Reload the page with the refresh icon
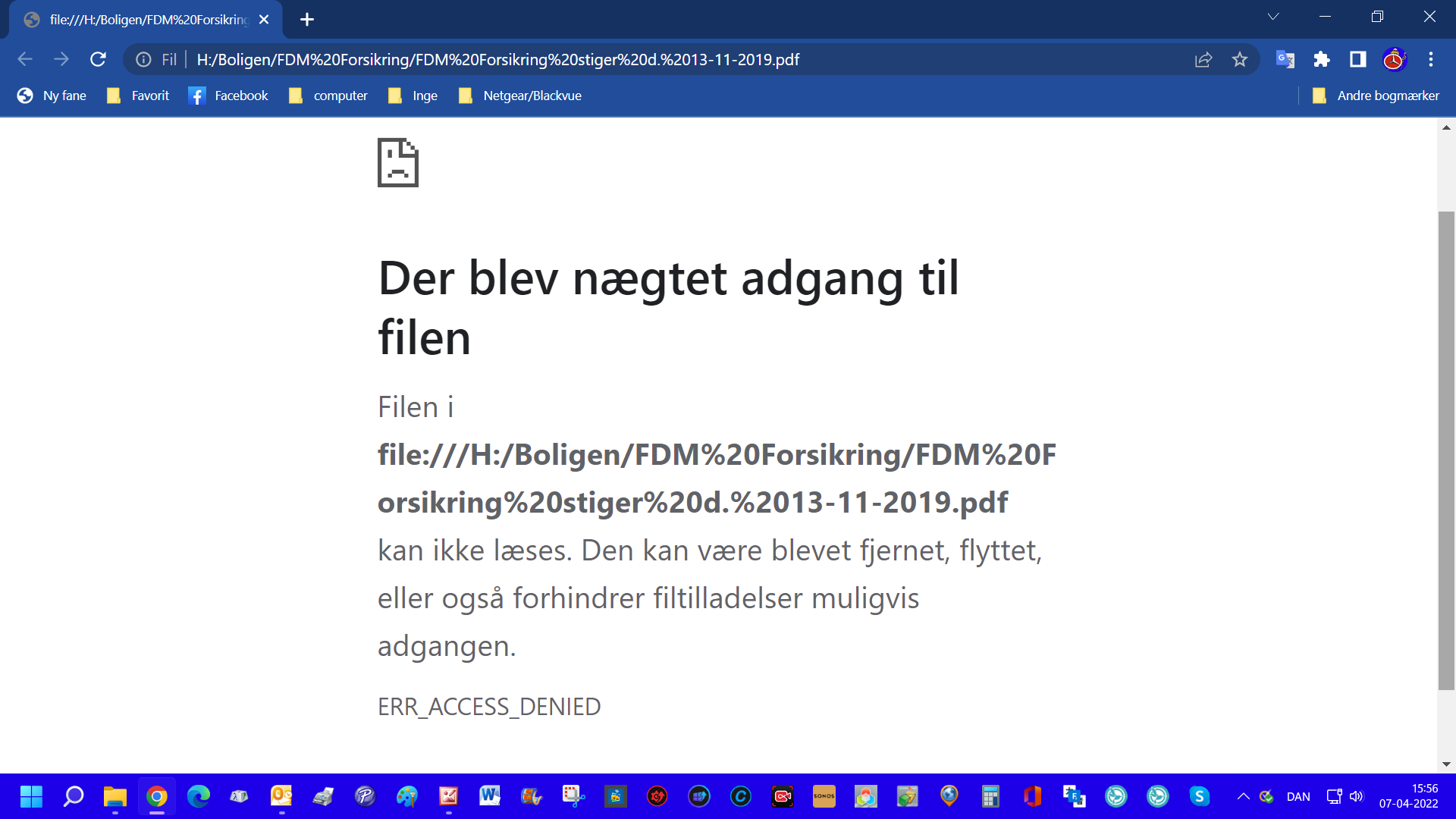1456x819 pixels. pos(98,59)
